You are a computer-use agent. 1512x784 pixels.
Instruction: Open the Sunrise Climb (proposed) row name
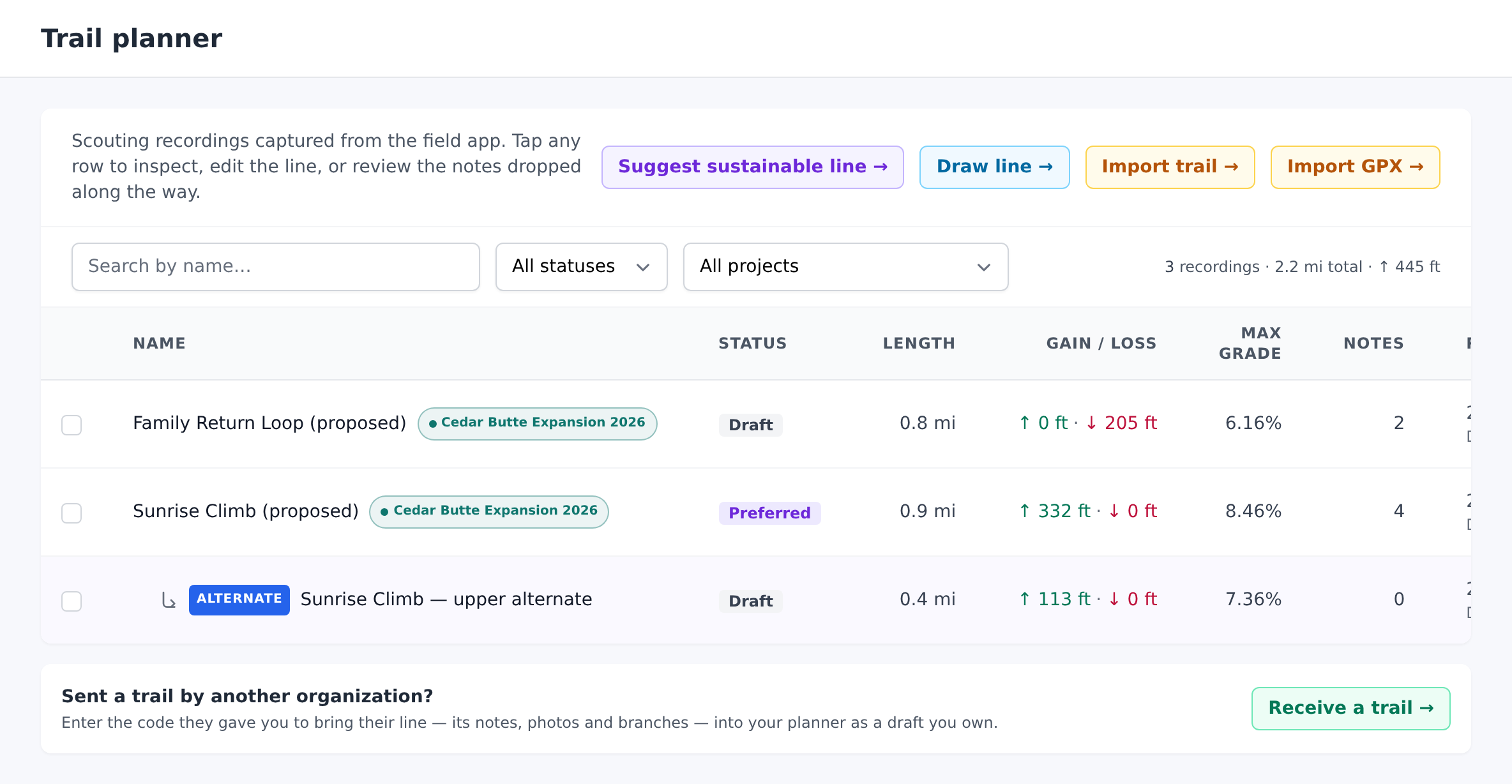point(246,511)
